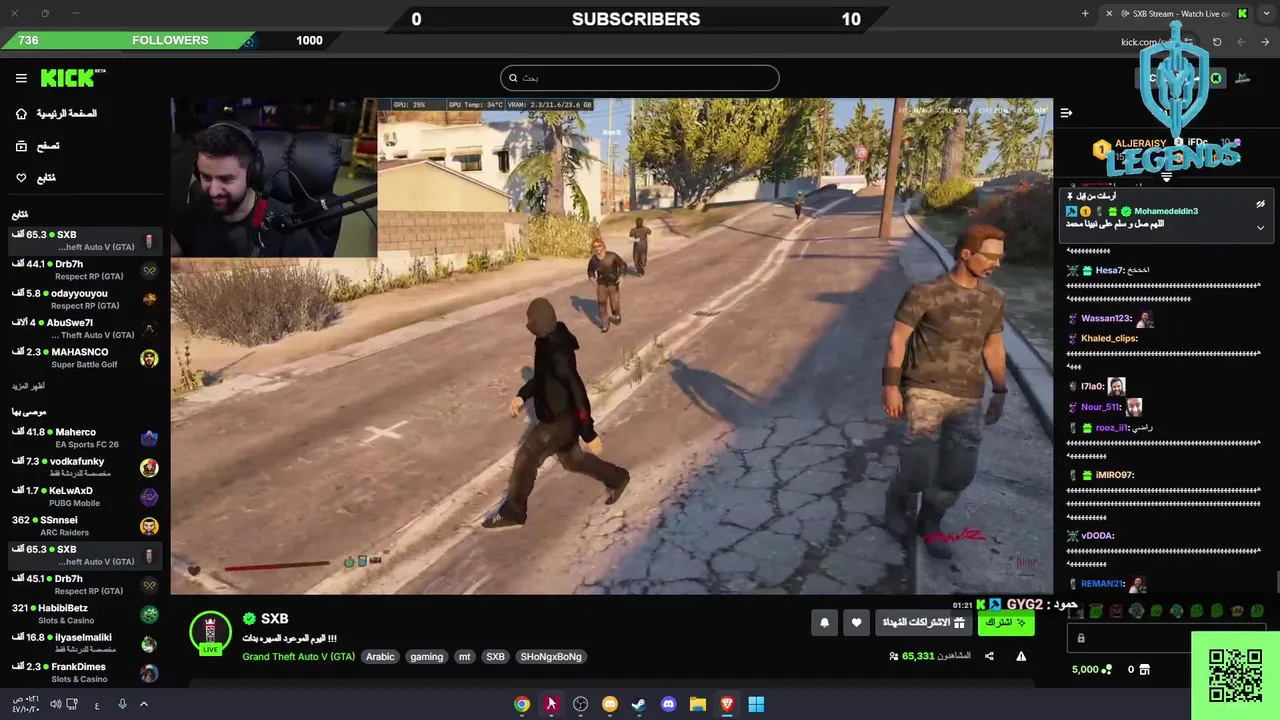Click Mohamedeldin3 username in pinned message

pyautogui.click(x=1165, y=212)
